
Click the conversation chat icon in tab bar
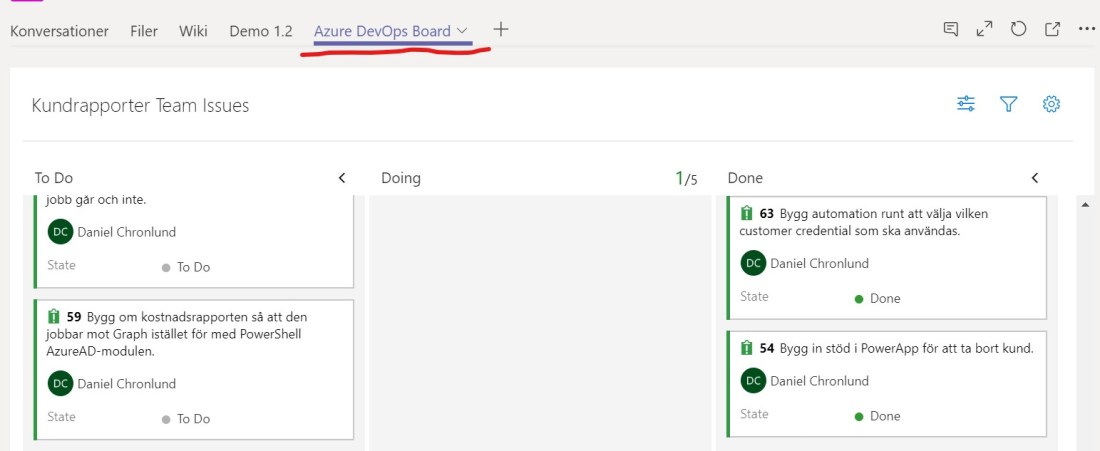click(951, 30)
